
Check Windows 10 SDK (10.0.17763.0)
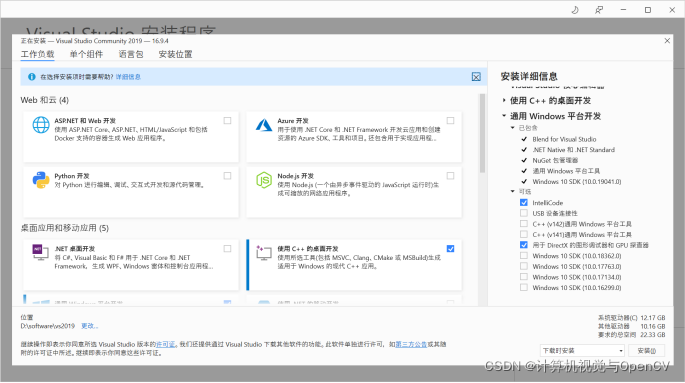[x=524, y=266]
